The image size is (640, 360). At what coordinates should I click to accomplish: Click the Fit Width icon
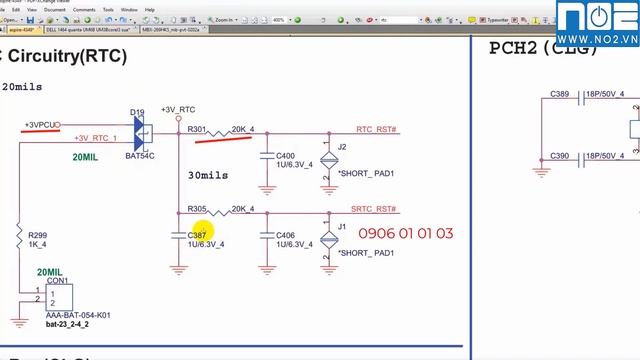pos(264,20)
